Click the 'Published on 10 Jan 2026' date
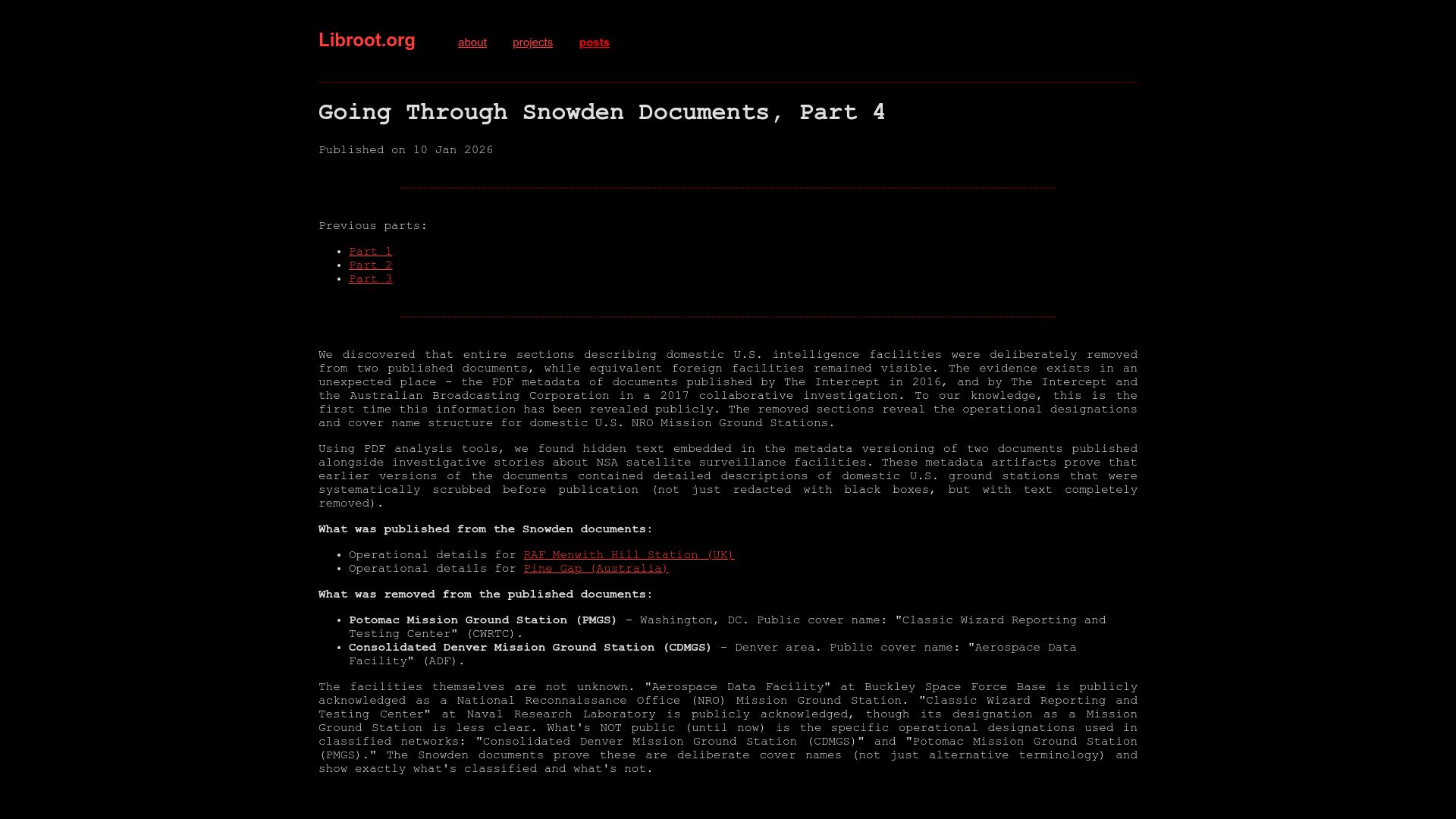Viewport: 1456px width, 819px height. (406, 150)
